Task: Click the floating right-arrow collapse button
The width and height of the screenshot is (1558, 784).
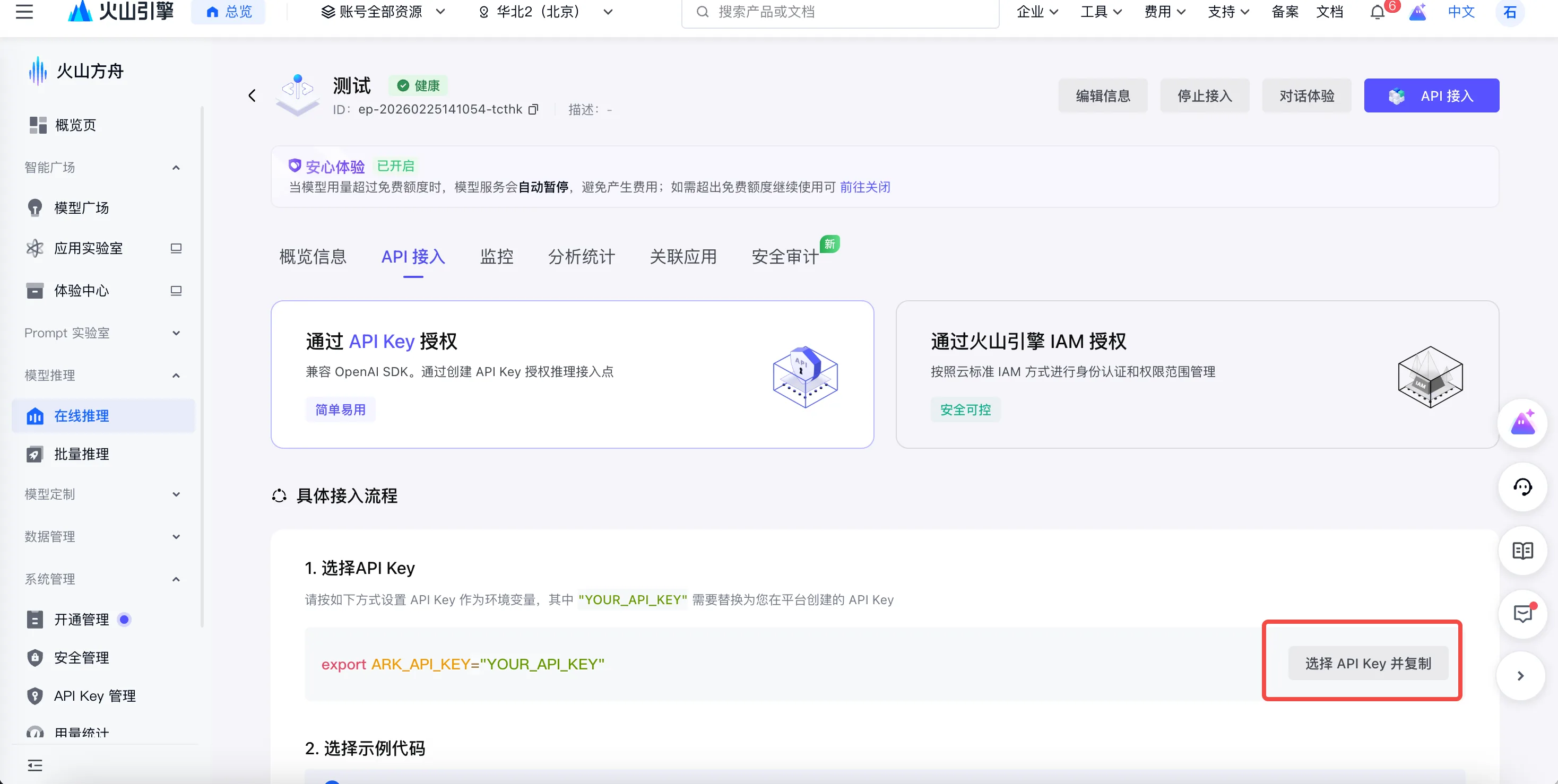Action: pyautogui.click(x=1520, y=676)
